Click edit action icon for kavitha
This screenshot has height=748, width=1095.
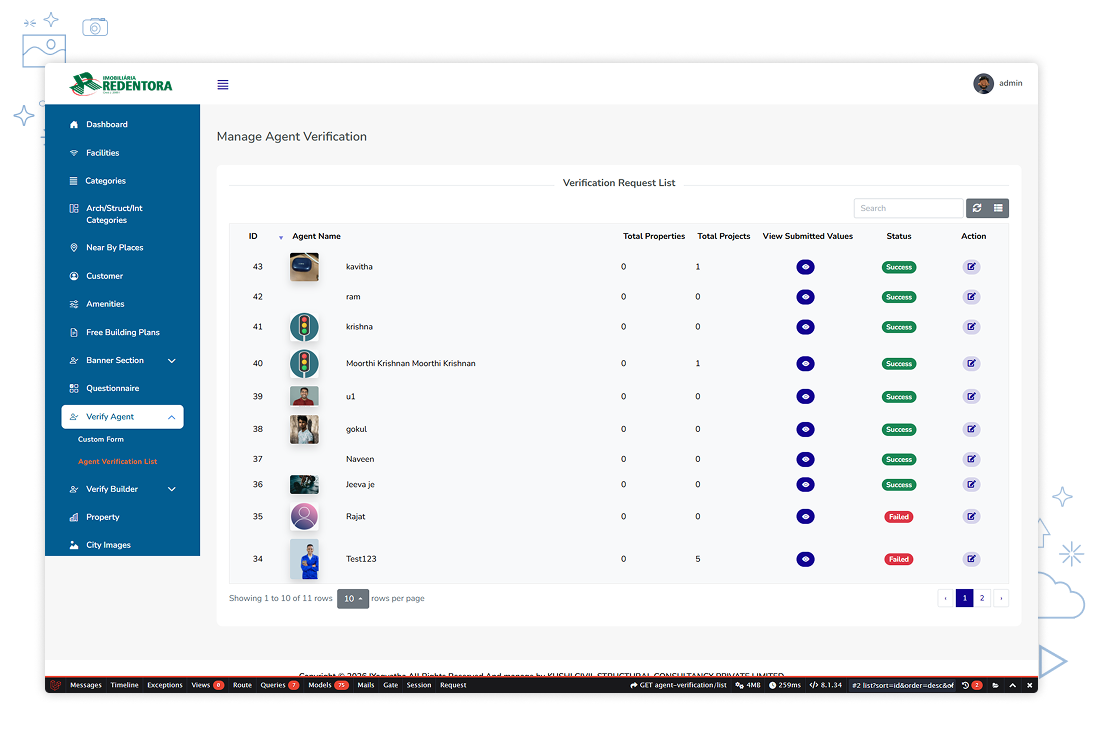point(971,267)
